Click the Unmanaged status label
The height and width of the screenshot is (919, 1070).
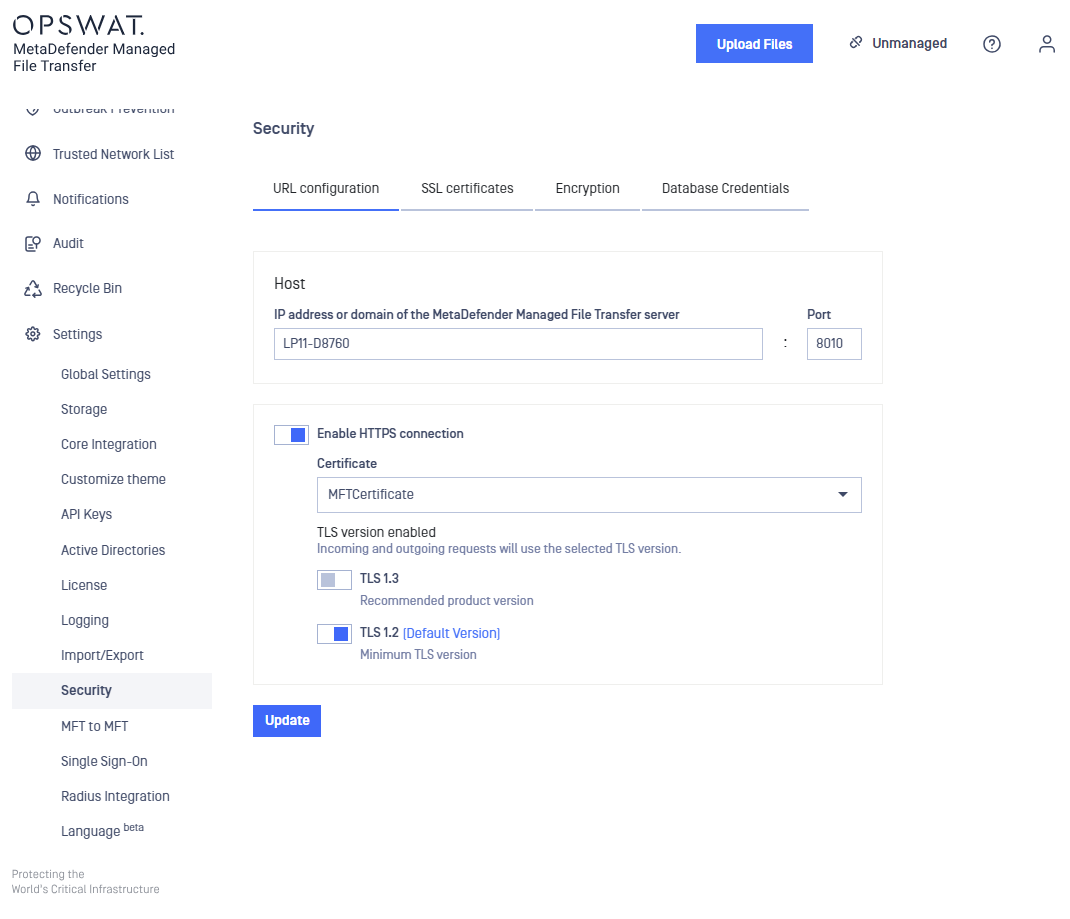pos(909,43)
